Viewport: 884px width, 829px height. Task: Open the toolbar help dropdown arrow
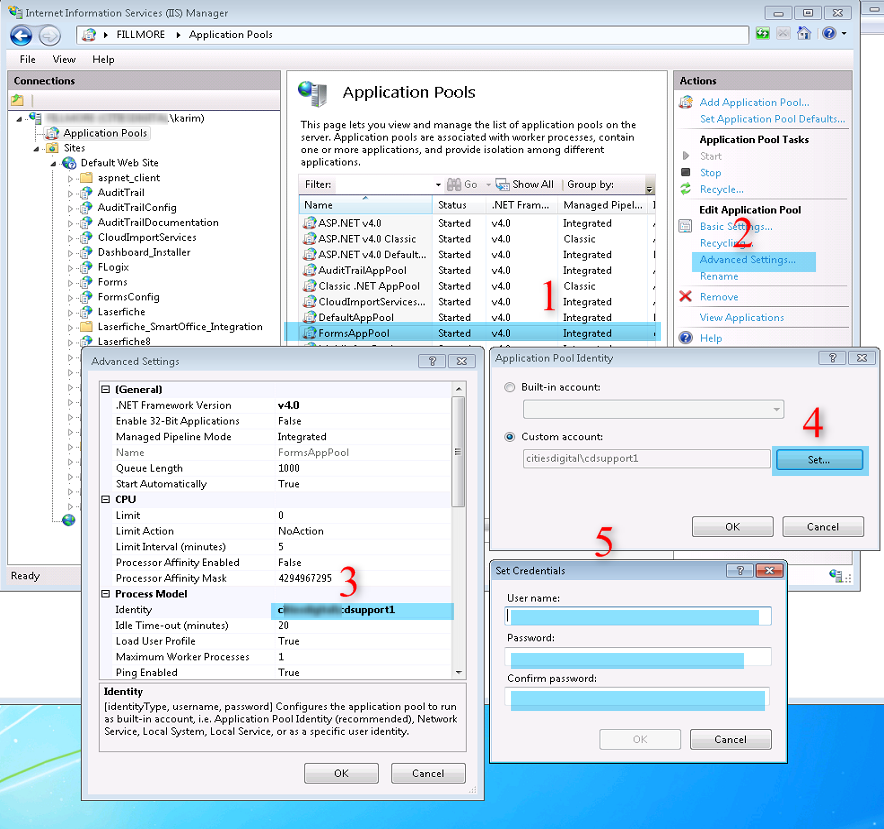tap(844, 34)
